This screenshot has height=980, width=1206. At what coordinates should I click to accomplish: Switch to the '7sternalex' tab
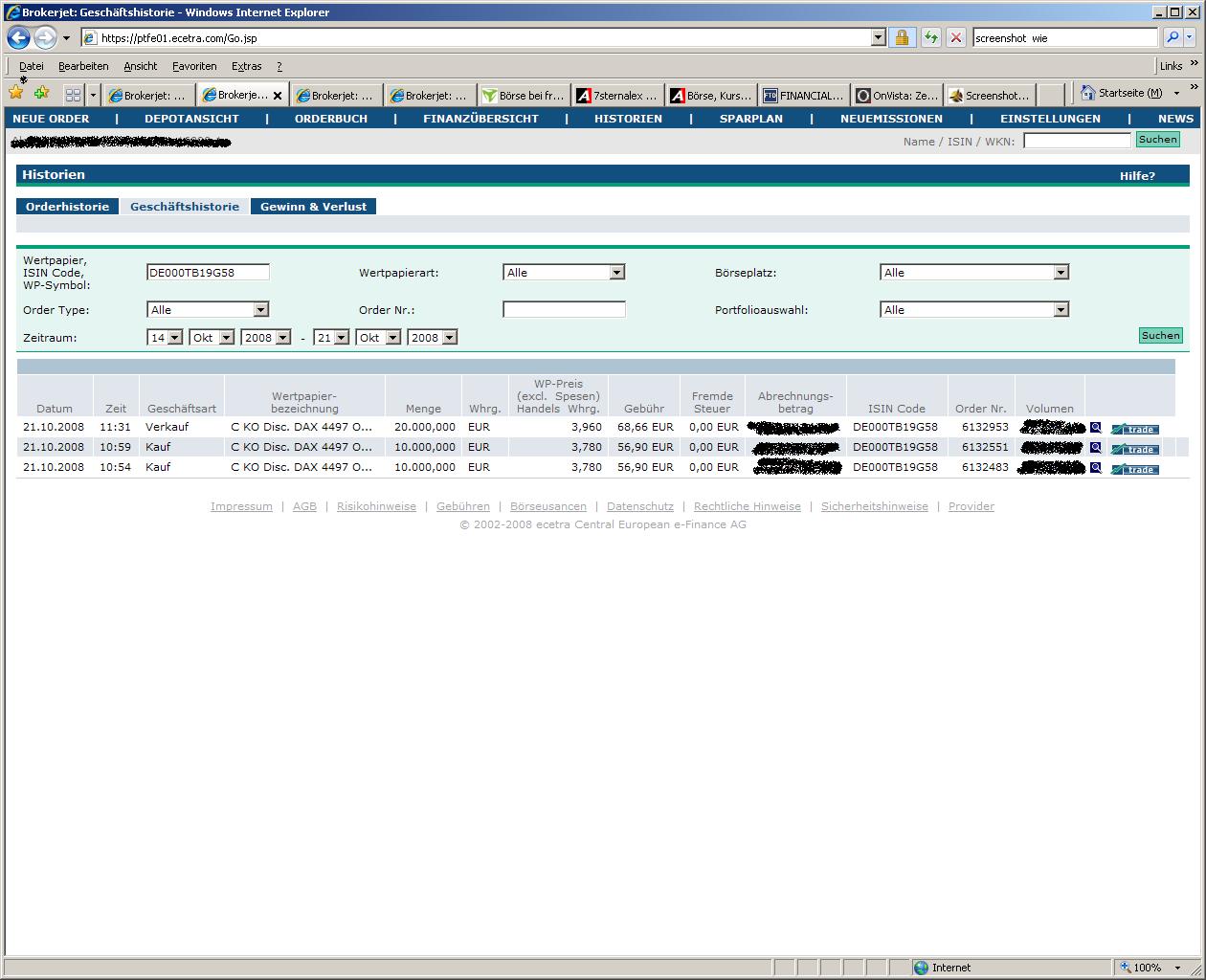pos(617,95)
